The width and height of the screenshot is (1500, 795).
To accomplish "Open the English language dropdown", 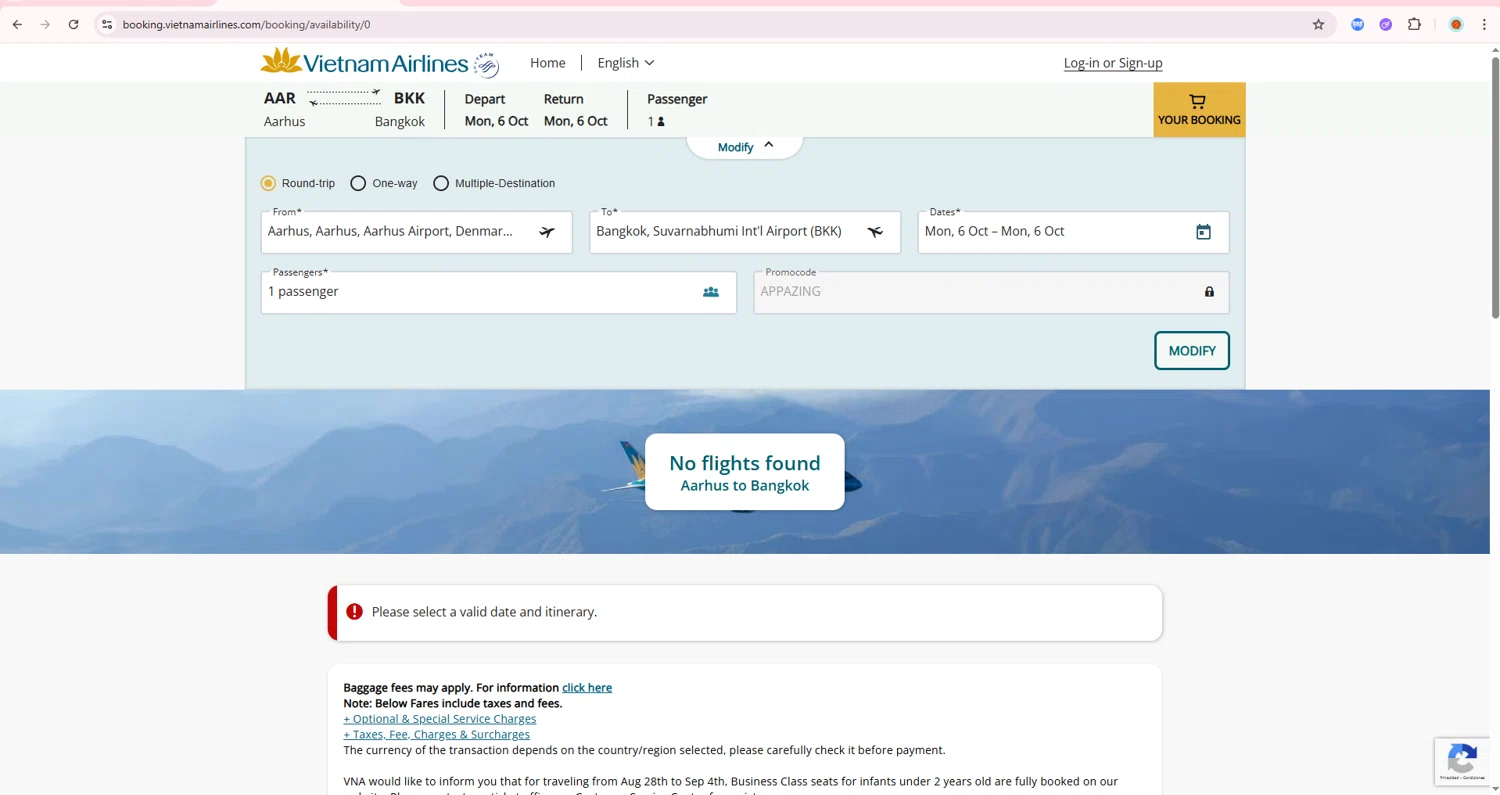I will (626, 63).
